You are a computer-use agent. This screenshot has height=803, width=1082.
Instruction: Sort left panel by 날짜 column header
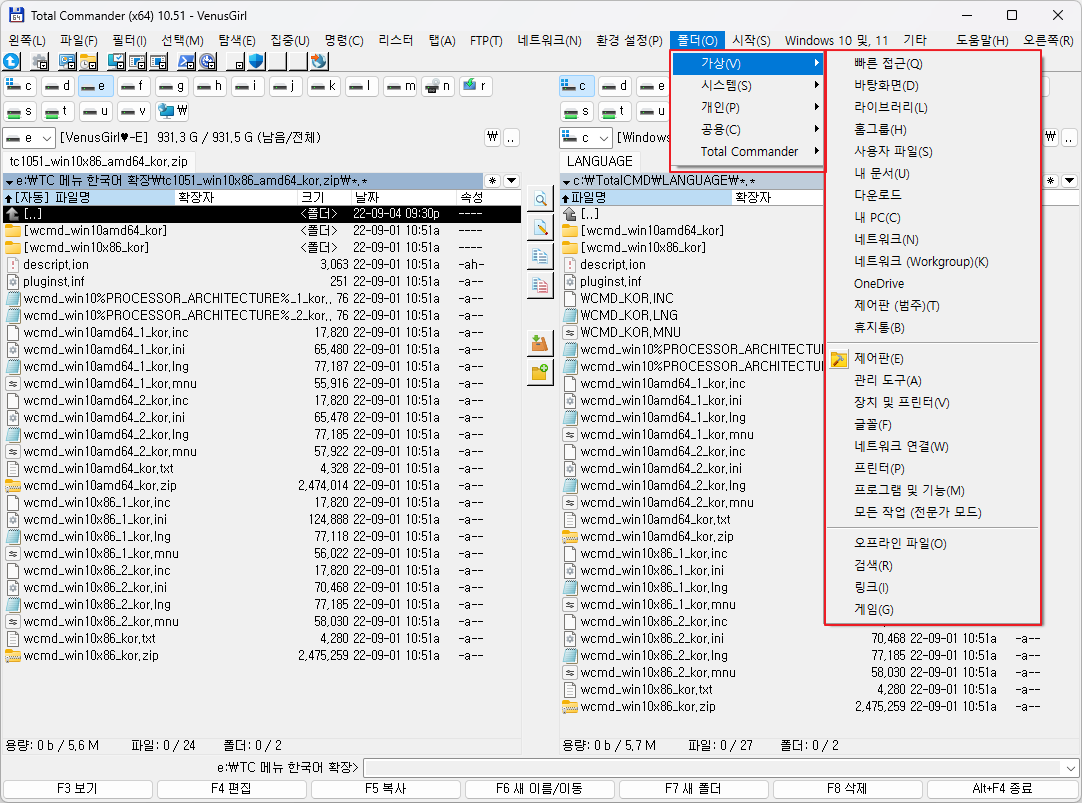(403, 198)
